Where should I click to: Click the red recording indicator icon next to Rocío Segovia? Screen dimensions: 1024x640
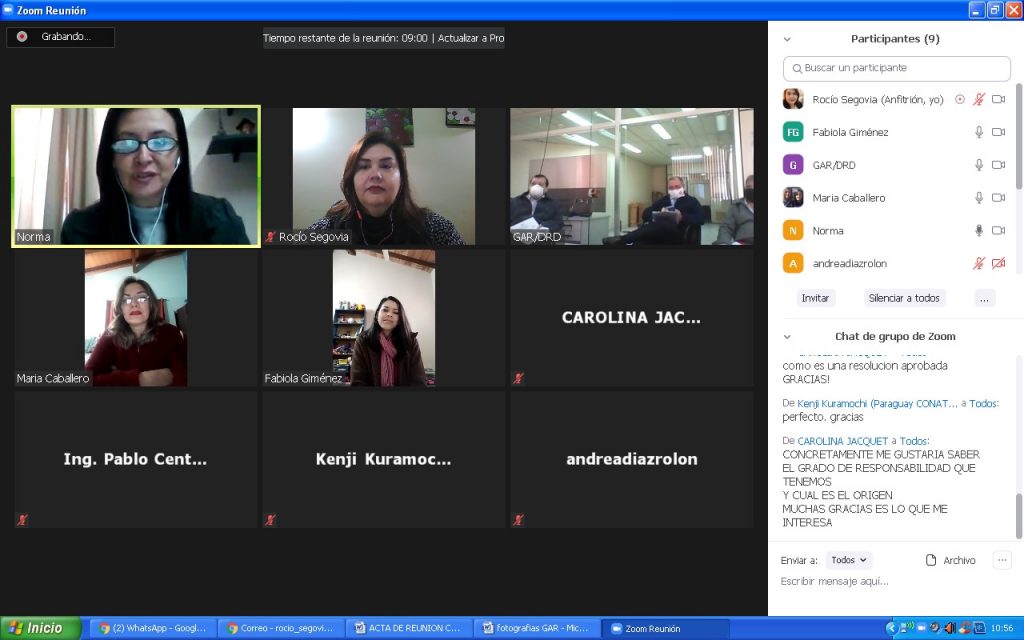(x=958, y=99)
